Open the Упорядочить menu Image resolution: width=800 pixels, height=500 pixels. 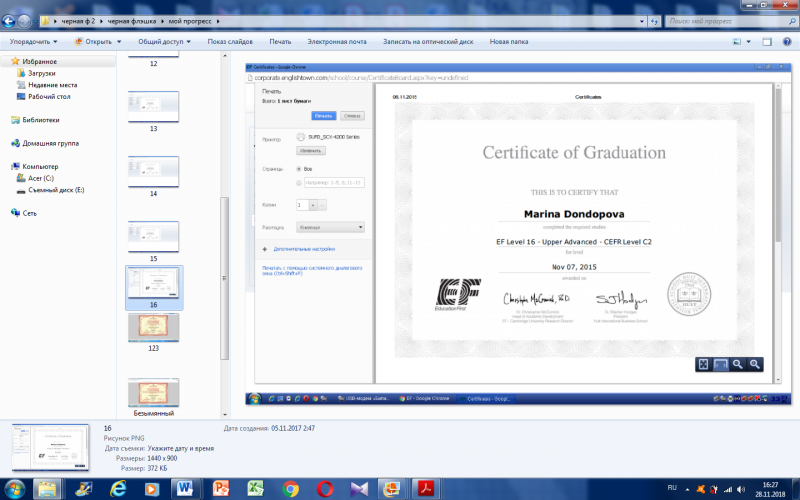click(x=34, y=42)
